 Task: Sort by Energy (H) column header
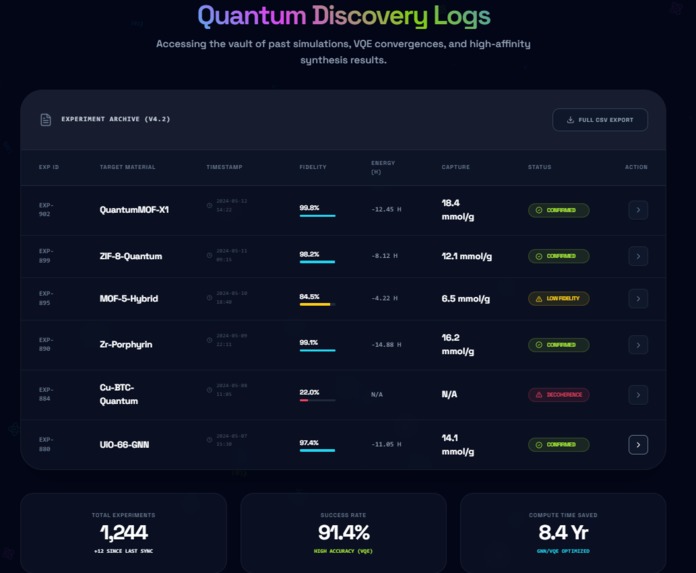383,167
